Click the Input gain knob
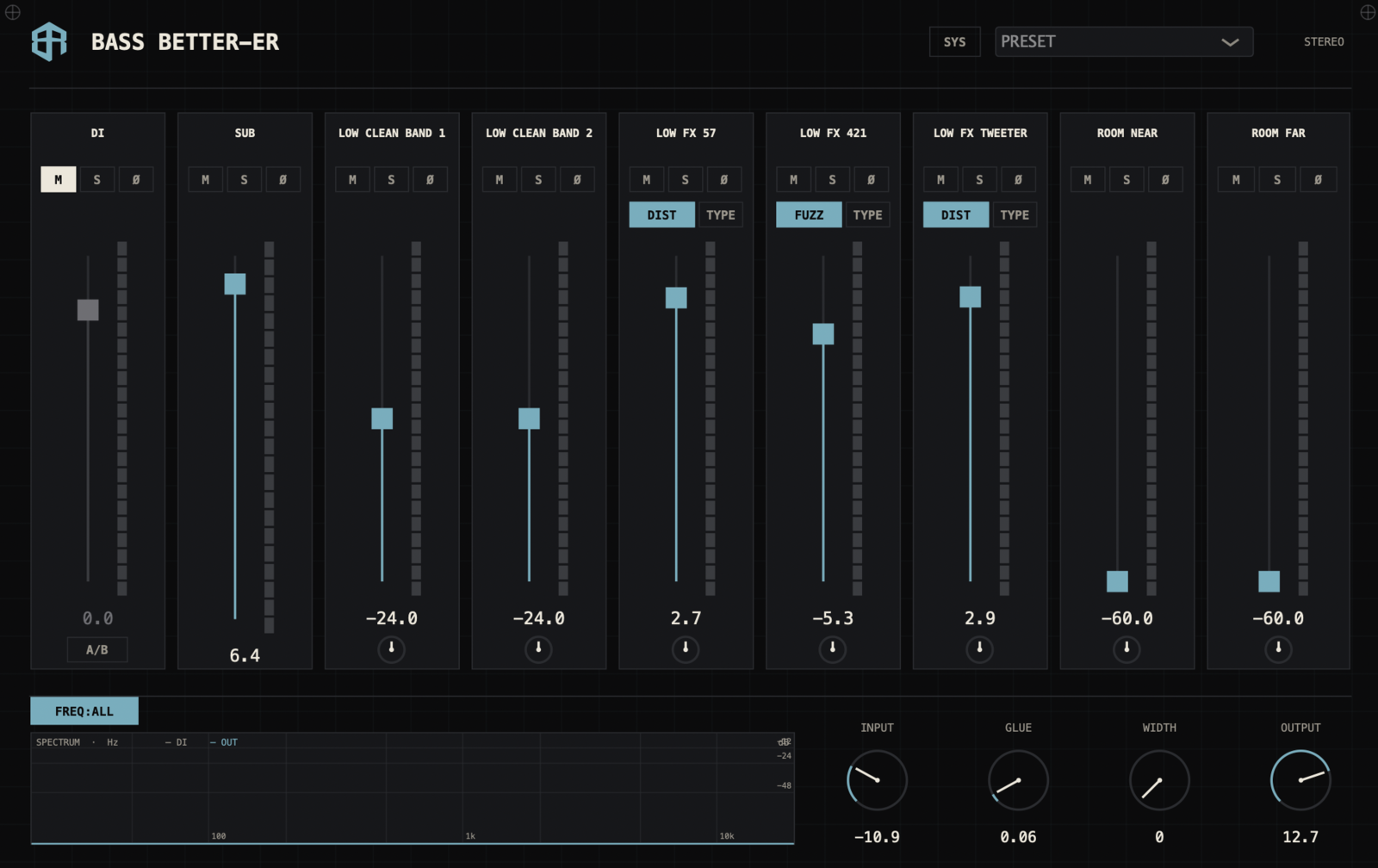Viewport: 1378px width, 868px height. [x=877, y=780]
